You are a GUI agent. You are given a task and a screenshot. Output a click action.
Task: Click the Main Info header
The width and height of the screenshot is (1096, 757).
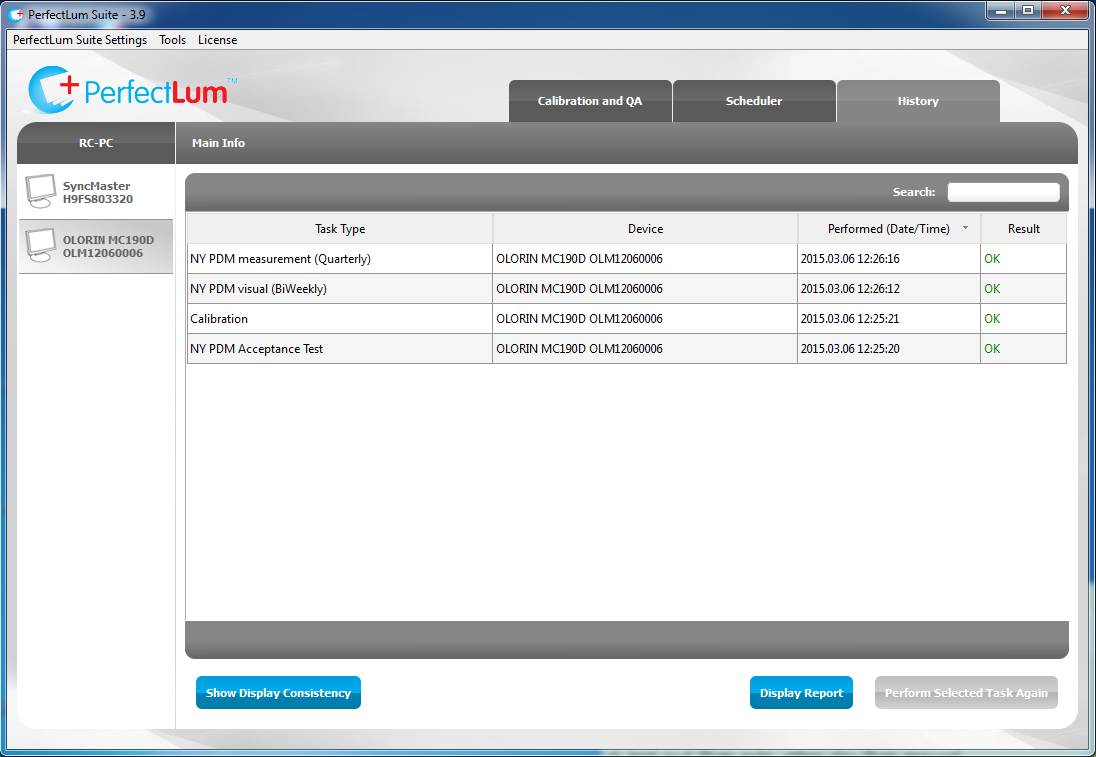218,143
